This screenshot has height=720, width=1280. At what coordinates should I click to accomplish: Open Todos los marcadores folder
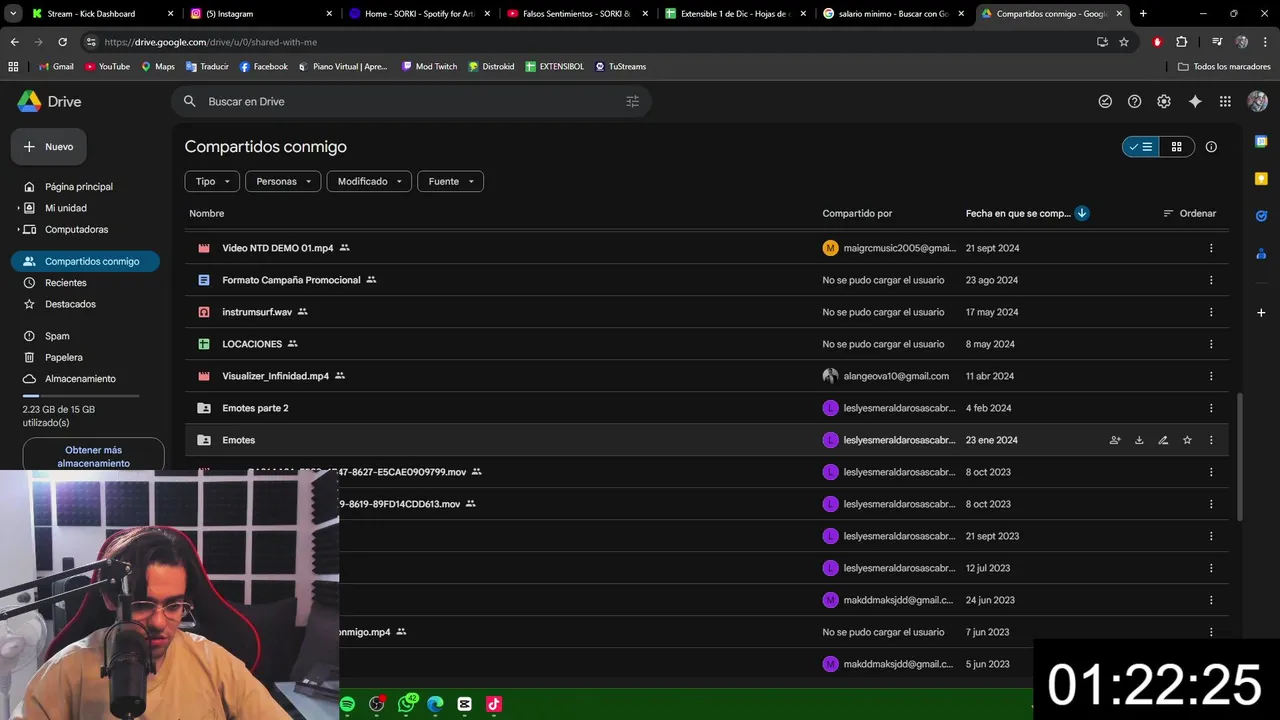tap(1224, 67)
